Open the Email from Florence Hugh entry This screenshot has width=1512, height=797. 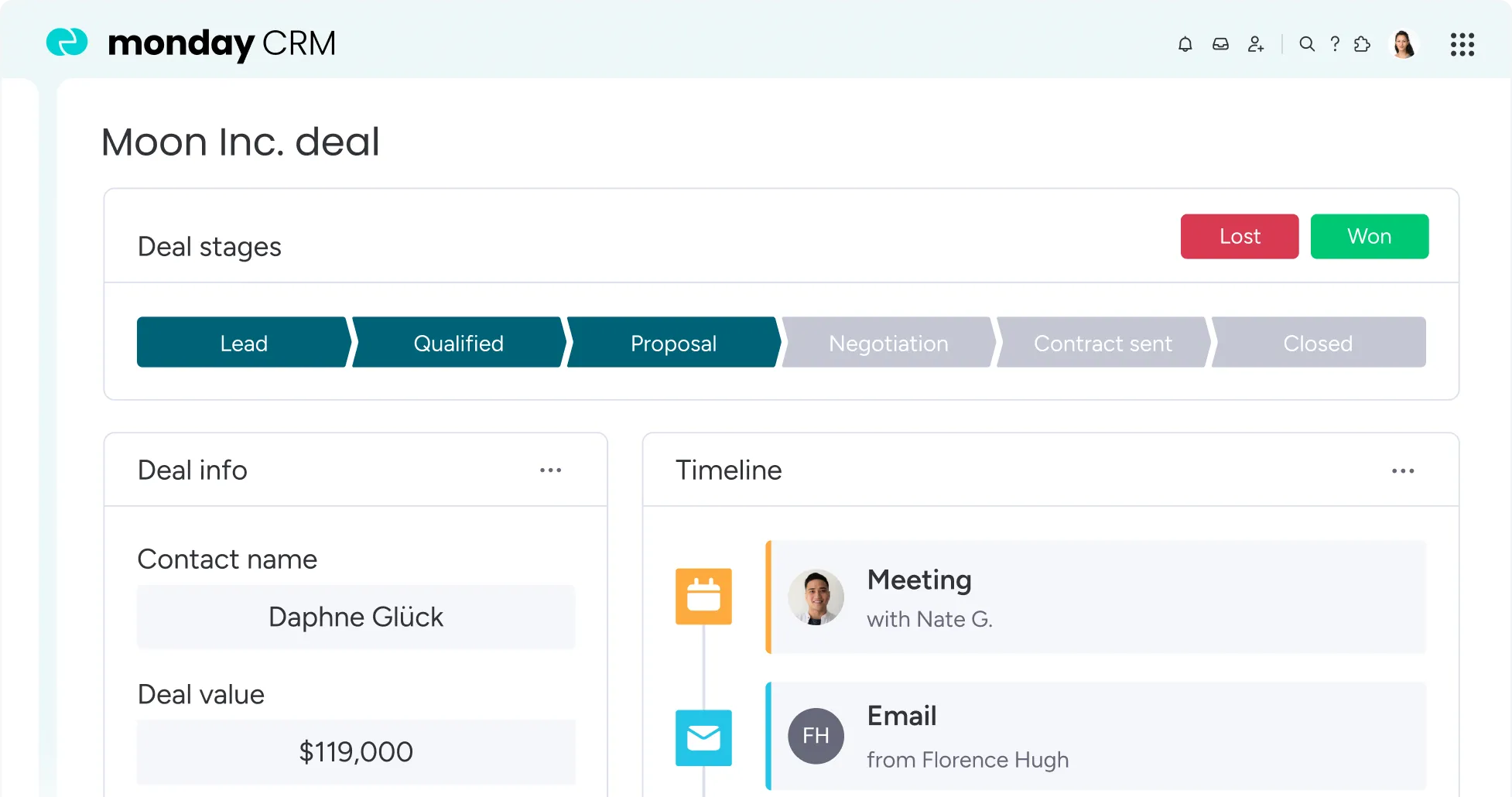pyautogui.click(x=1096, y=736)
